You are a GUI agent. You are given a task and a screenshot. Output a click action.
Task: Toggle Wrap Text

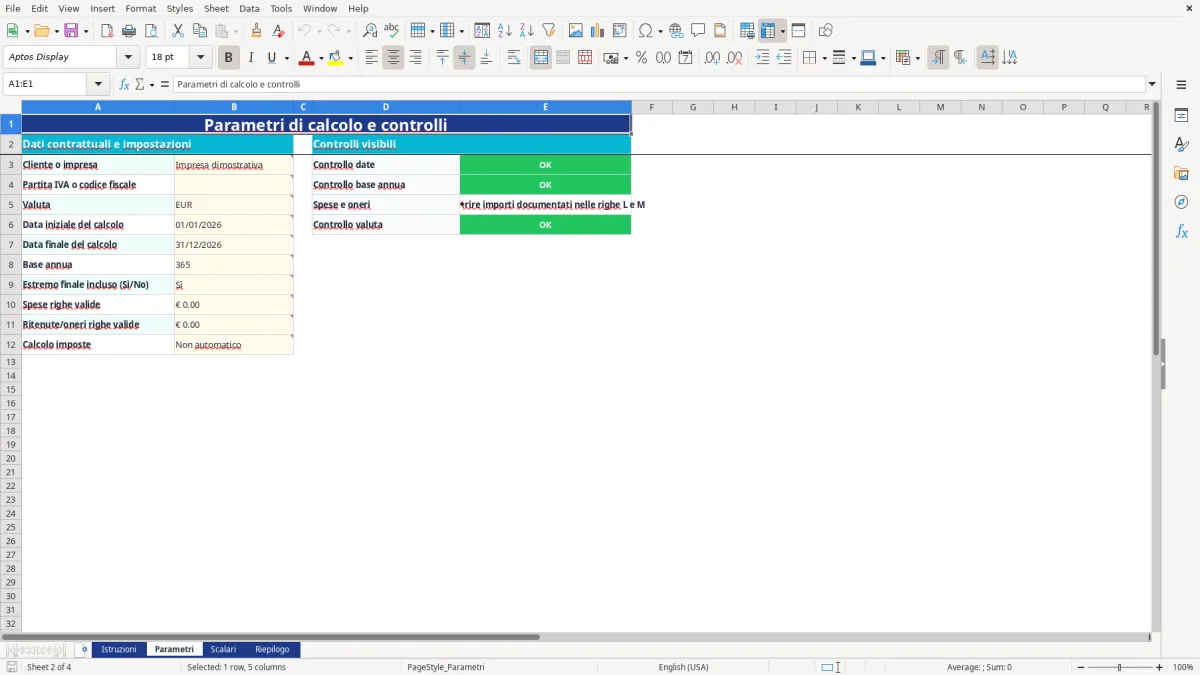click(x=514, y=58)
